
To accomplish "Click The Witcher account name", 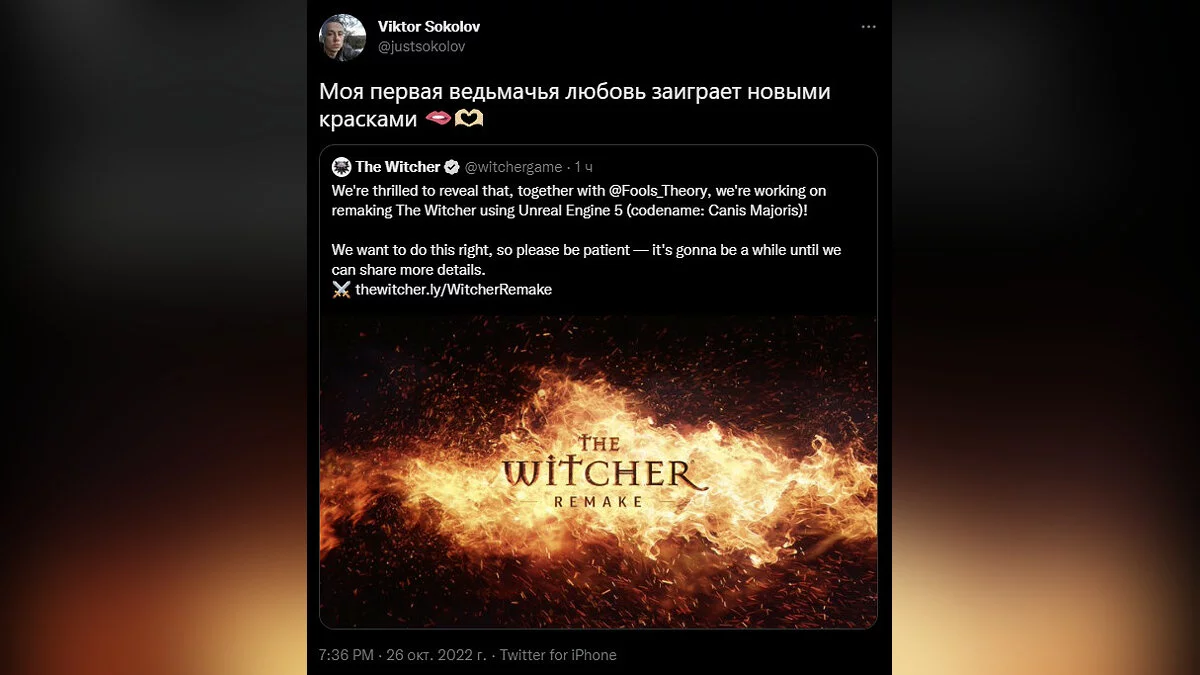I will tap(398, 167).
